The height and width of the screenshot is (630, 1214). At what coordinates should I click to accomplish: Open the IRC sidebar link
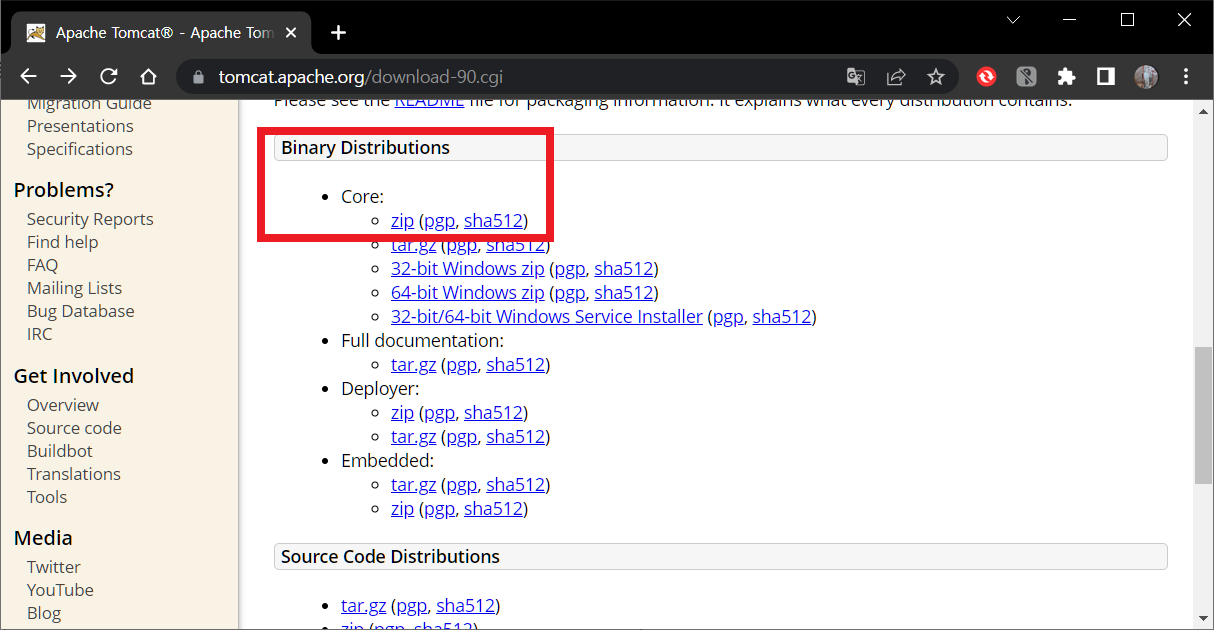click(39, 334)
